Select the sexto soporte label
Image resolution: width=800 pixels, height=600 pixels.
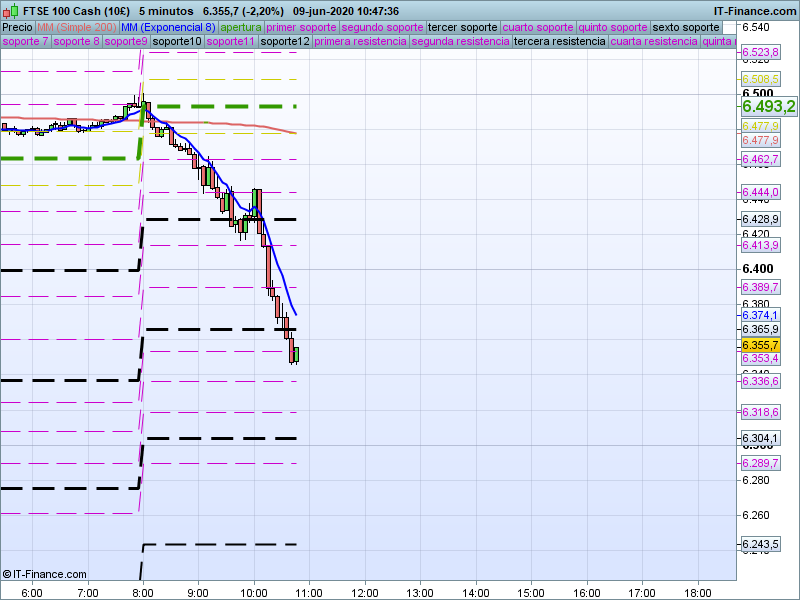pos(686,27)
